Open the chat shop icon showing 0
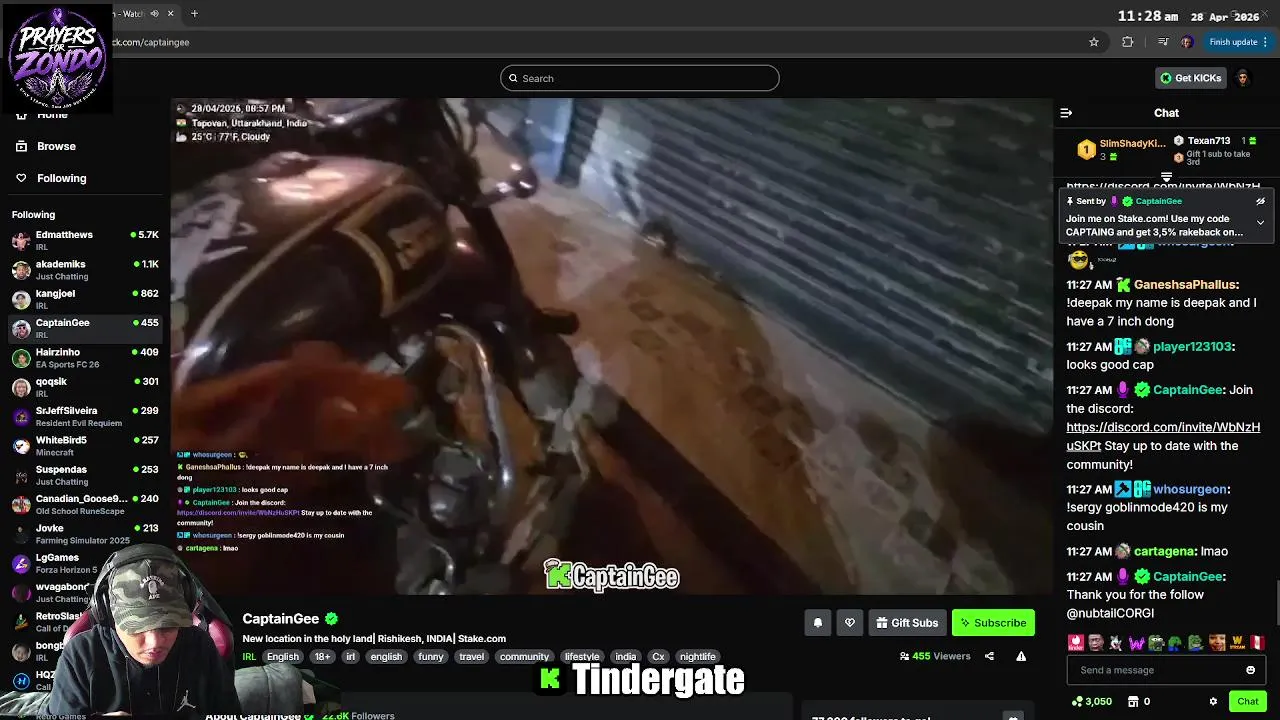 click(x=1139, y=702)
